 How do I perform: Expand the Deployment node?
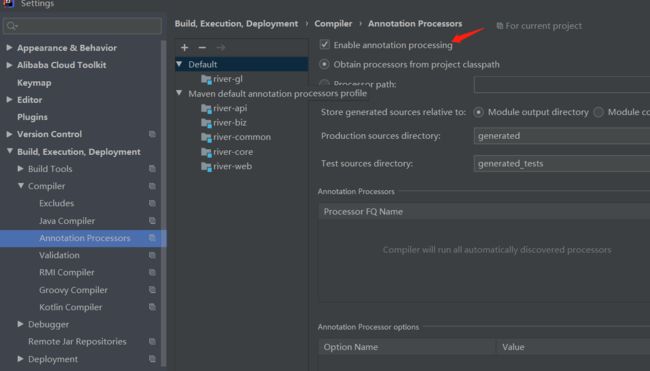[x=20, y=359]
